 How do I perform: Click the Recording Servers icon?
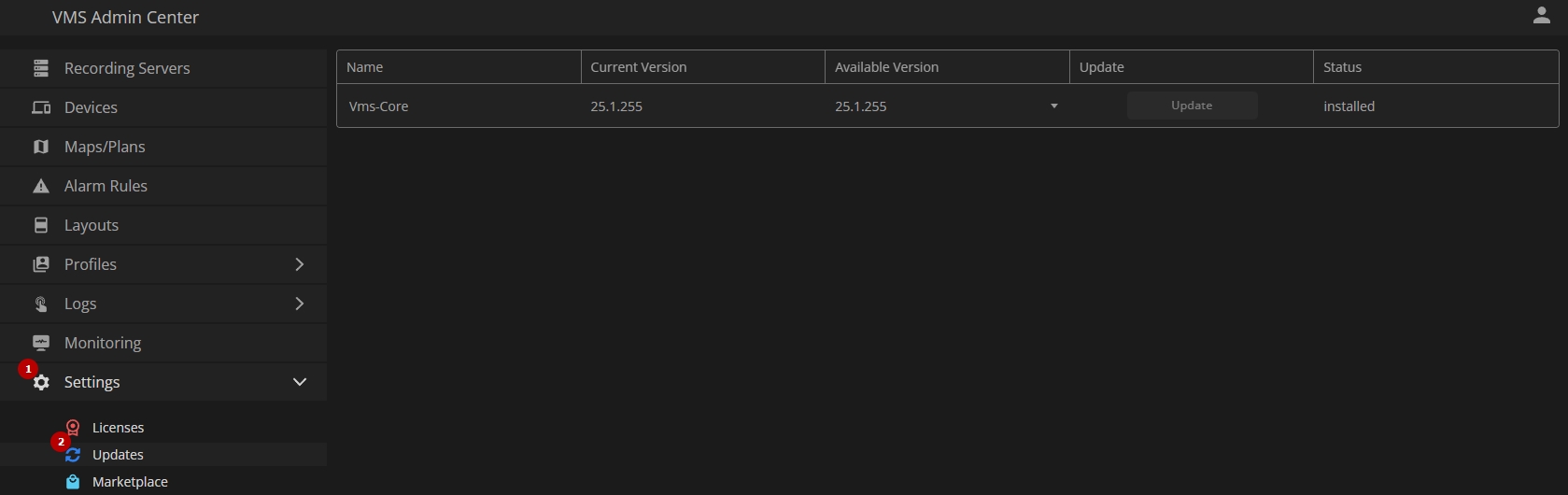tap(41, 68)
